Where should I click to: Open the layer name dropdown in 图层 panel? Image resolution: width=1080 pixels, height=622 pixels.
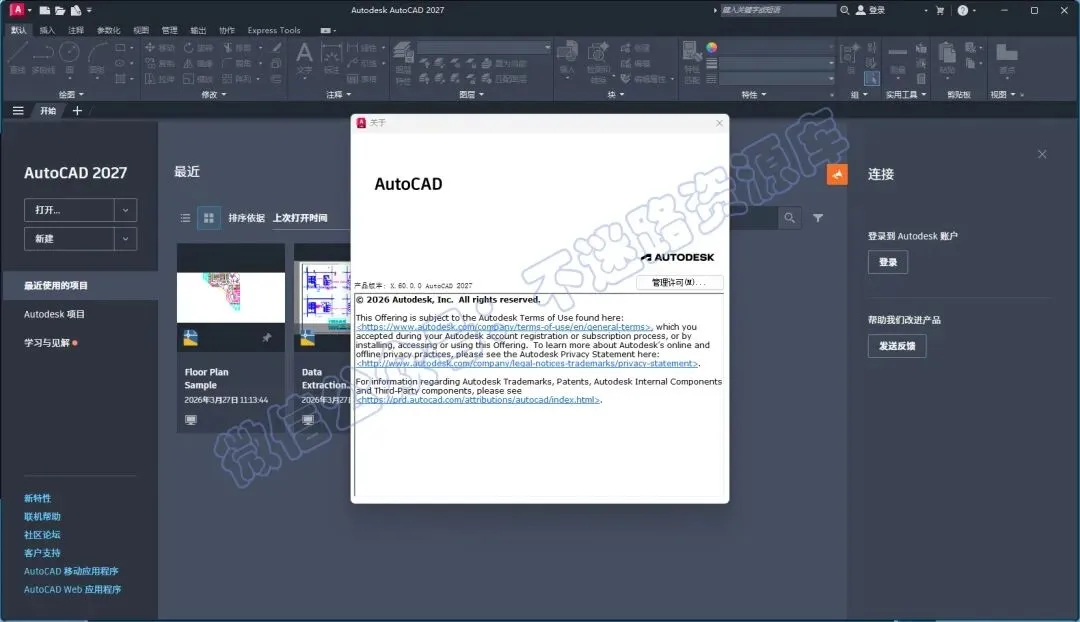tap(484, 48)
